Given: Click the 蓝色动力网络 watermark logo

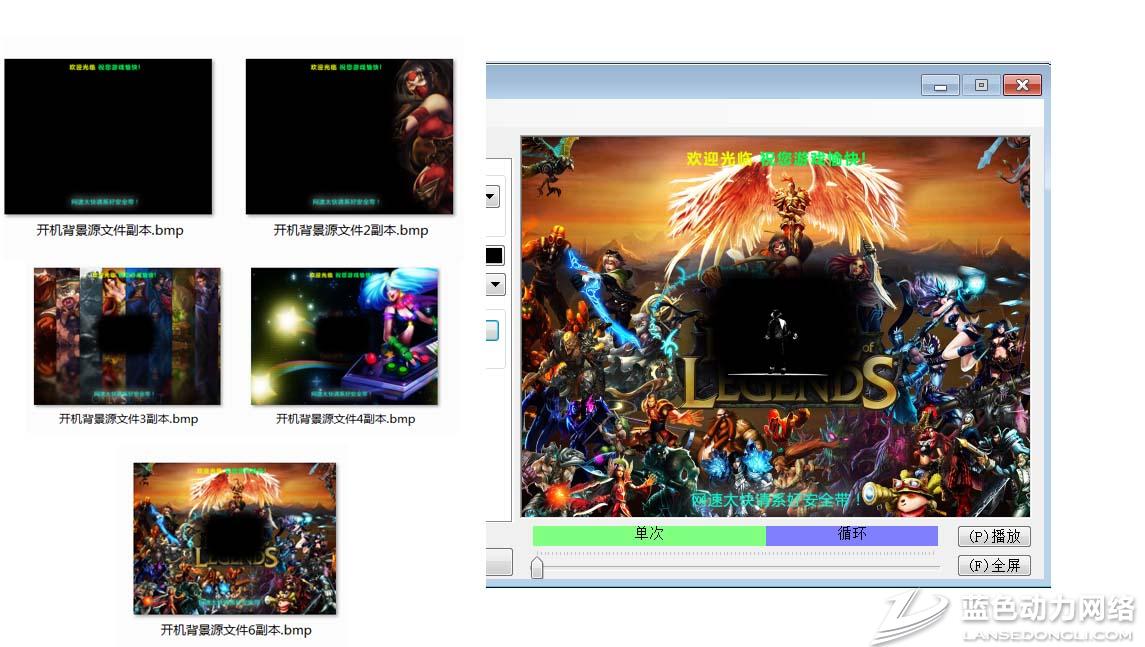Looking at the screenshot, I should [1004, 617].
